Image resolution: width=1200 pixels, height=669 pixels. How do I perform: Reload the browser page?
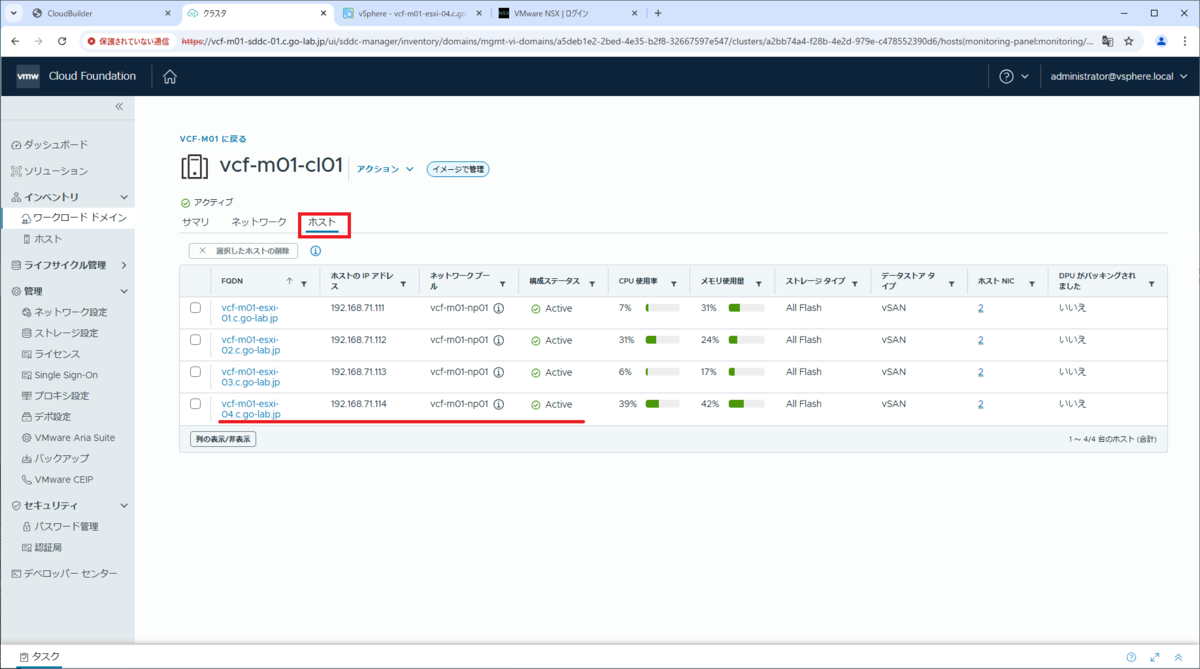(62, 41)
